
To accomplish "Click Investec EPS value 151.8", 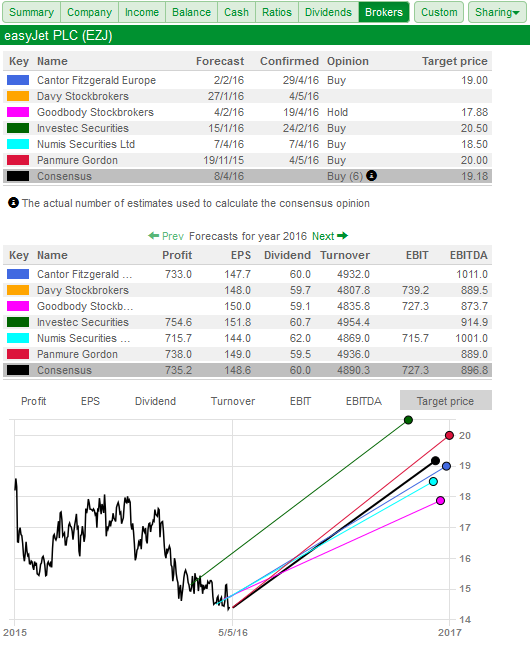I will [237, 322].
